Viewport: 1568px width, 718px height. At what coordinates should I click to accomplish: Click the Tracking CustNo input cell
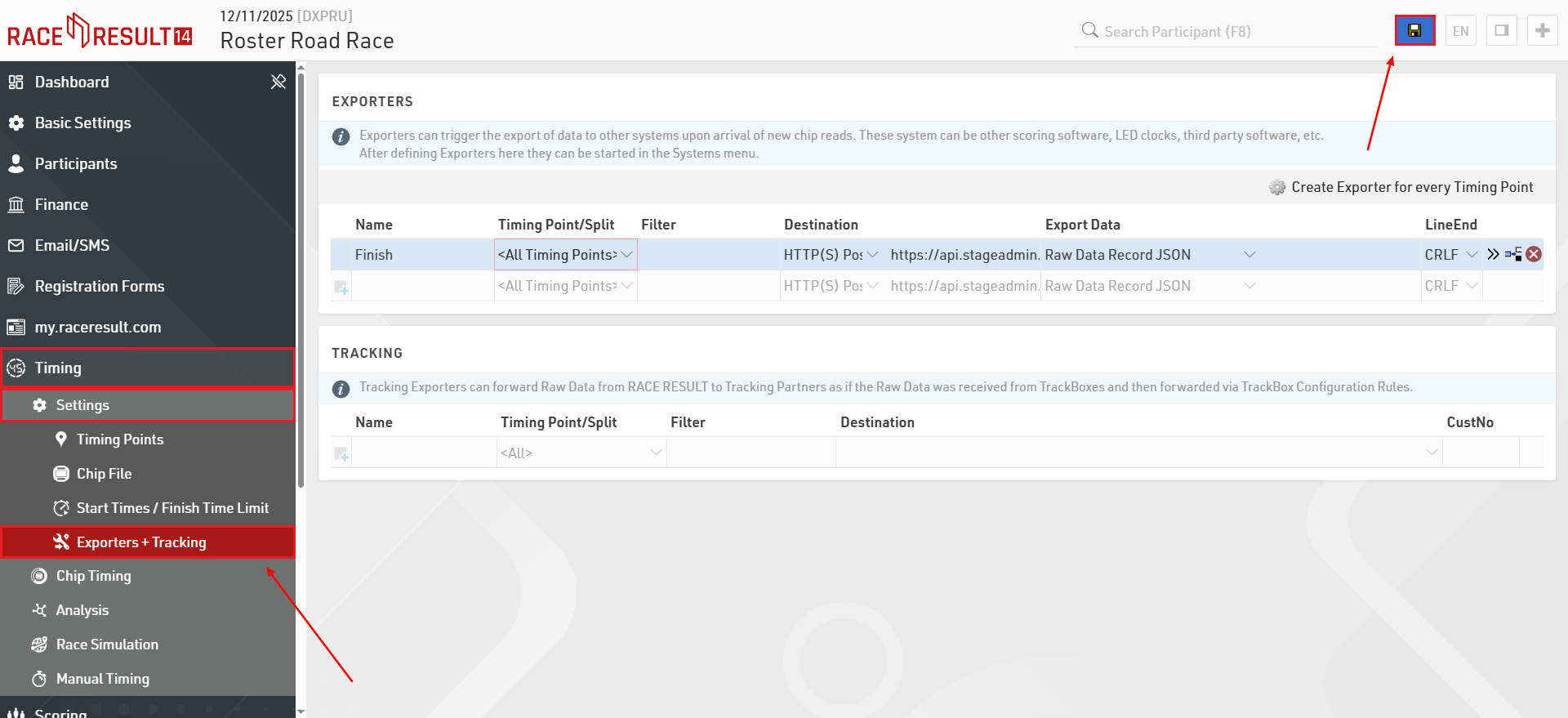(x=1481, y=453)
